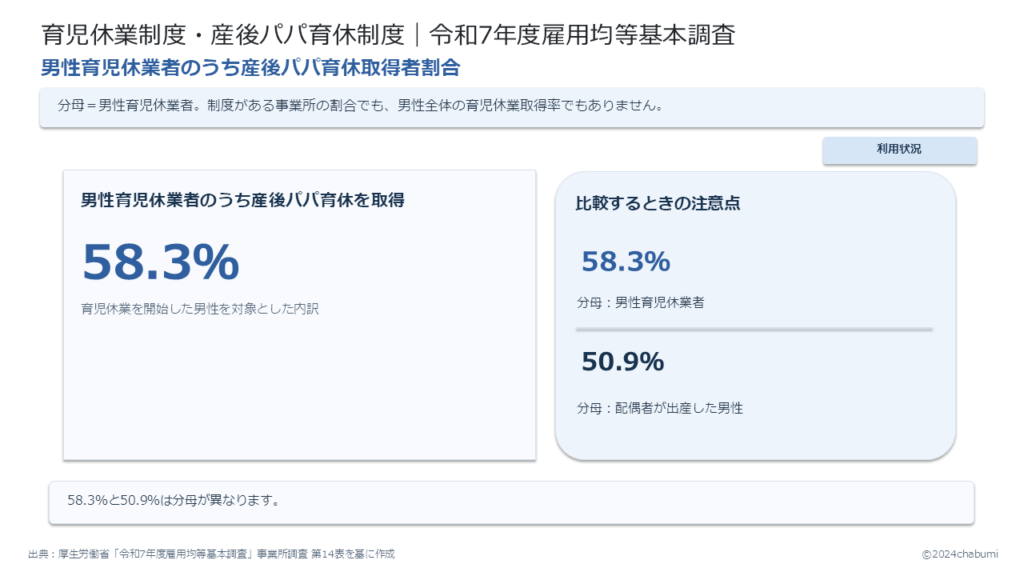Click the heading 男性育児休業者のうち産後パパ育休を取得
Screen dimensions: 1024x576
coord(242,200)
